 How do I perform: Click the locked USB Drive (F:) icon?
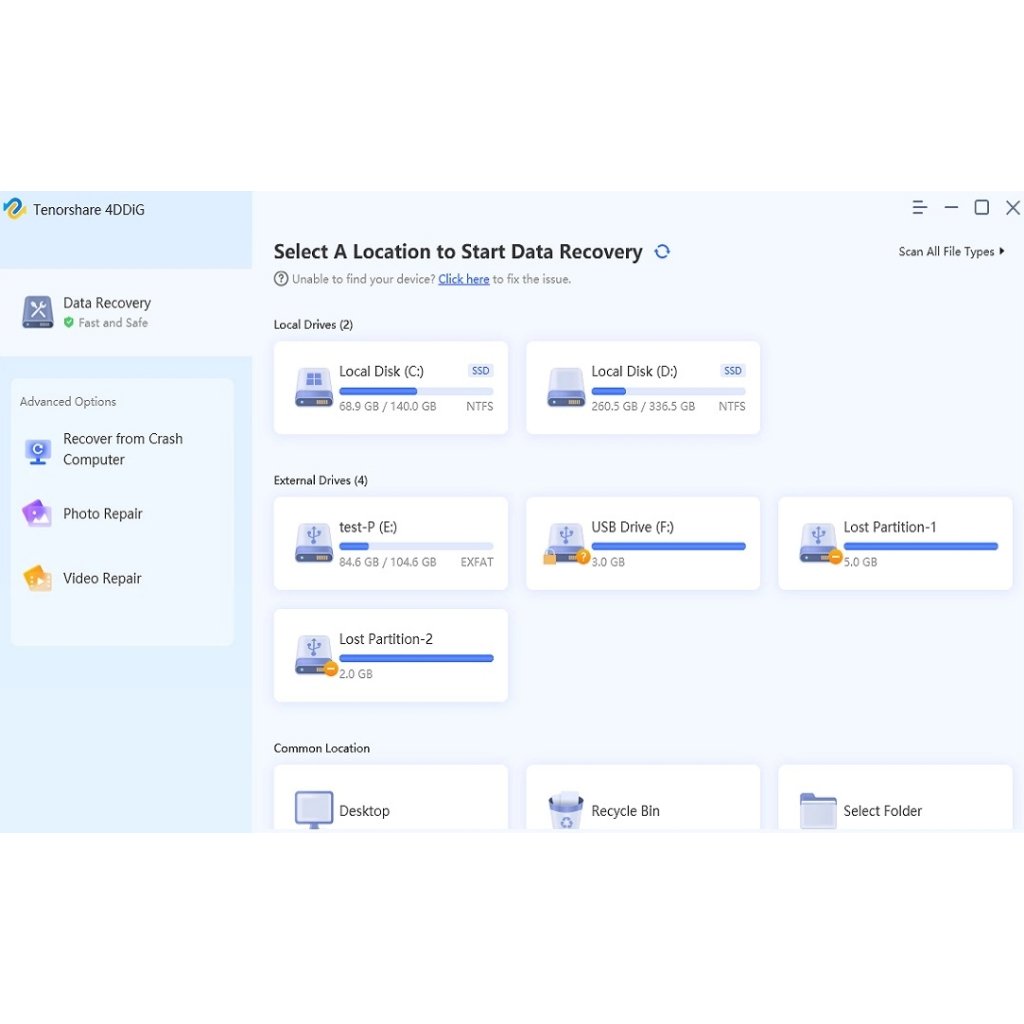click(566, 543)
